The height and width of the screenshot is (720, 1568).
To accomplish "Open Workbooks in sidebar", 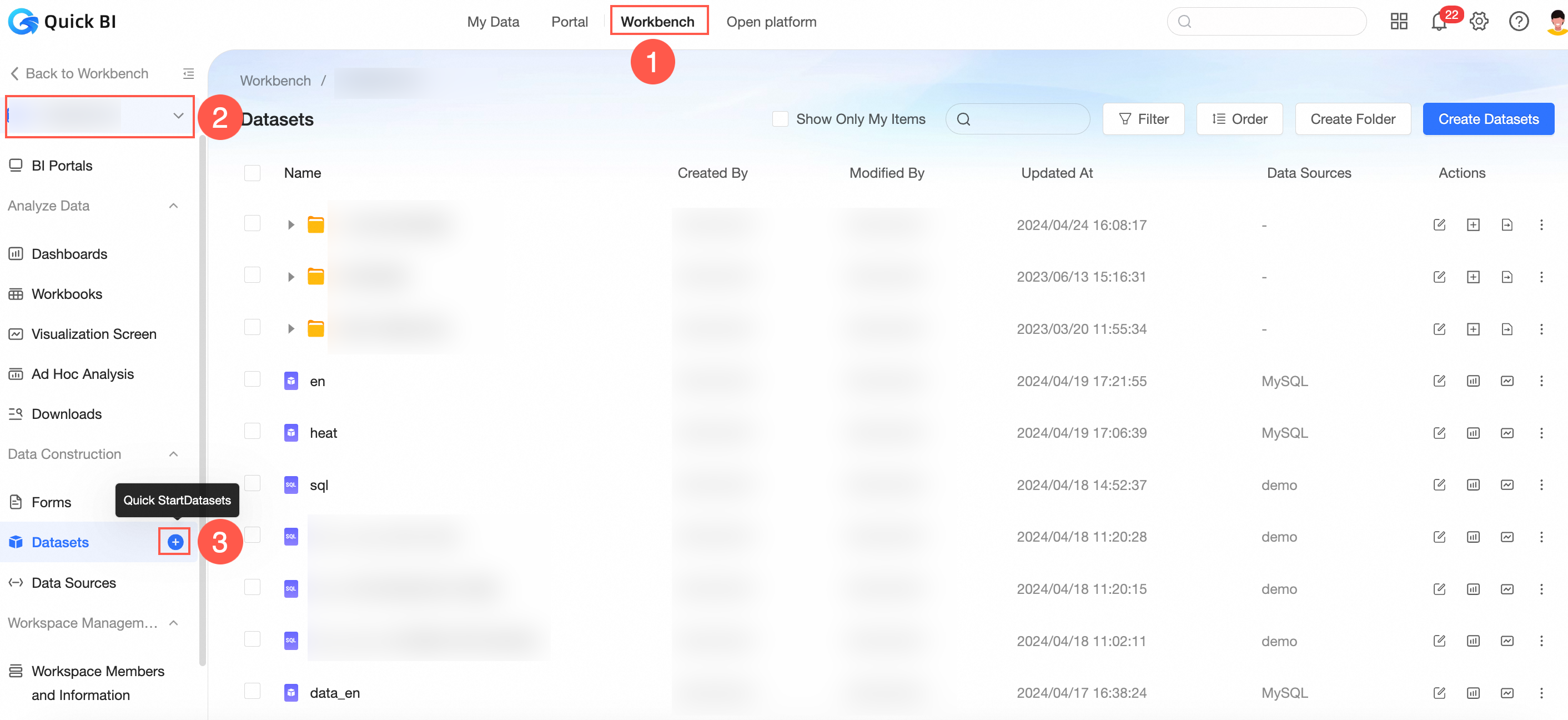I will [x=67, y=294].
